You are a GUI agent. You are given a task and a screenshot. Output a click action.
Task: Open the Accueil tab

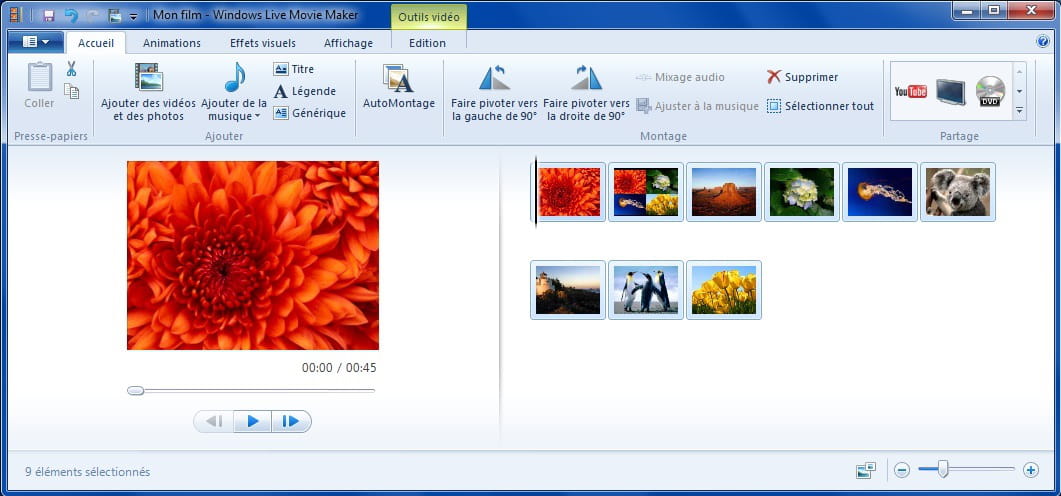click(95, 43)
